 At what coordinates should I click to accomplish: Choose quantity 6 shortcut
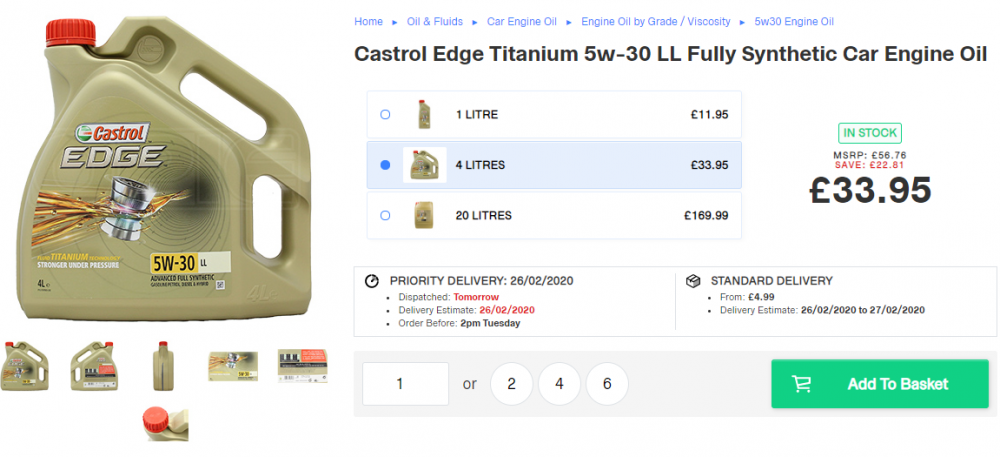(607, 384)
